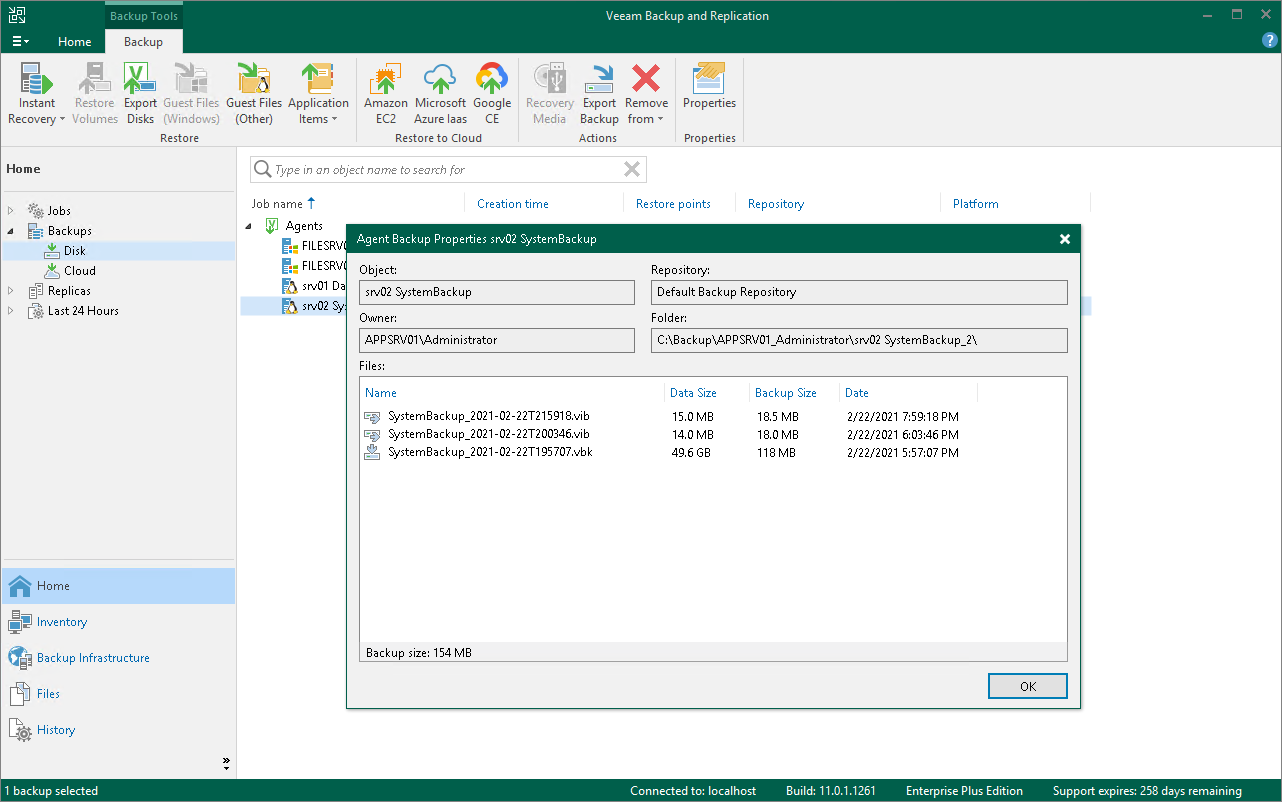
Task: Click the Replicas icon in the tree
Action: [x=36, y=291]
